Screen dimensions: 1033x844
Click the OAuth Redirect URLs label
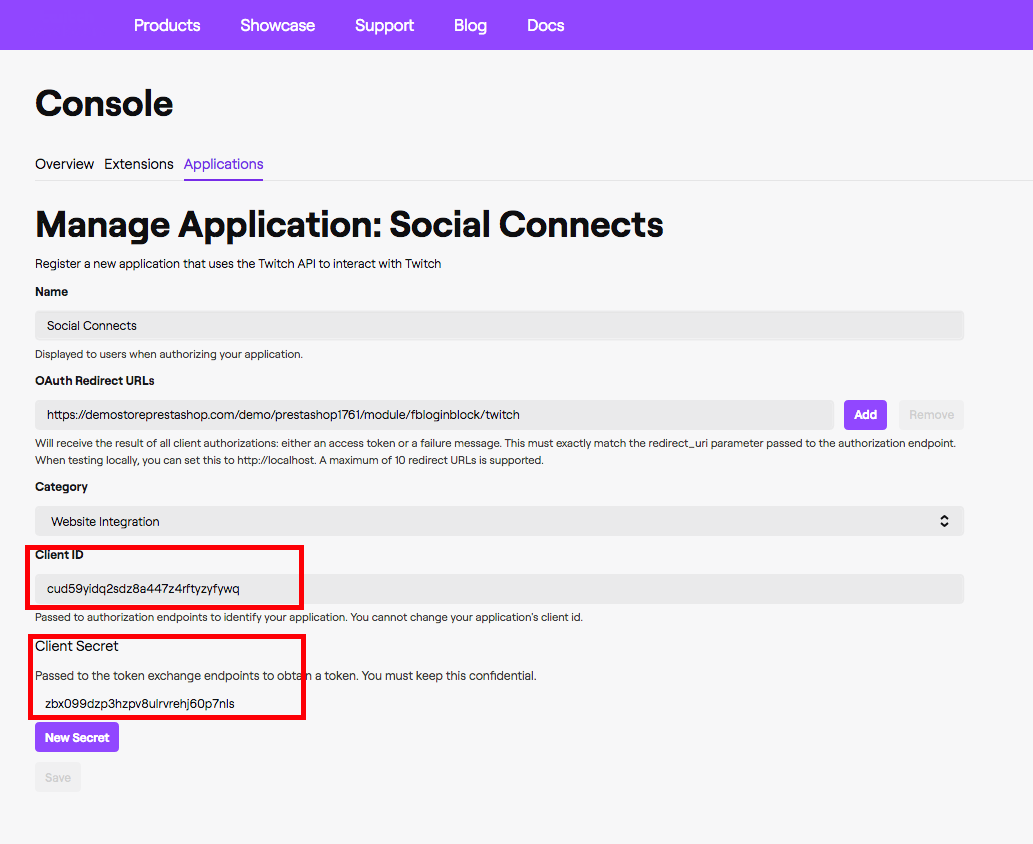click(95, 381)
